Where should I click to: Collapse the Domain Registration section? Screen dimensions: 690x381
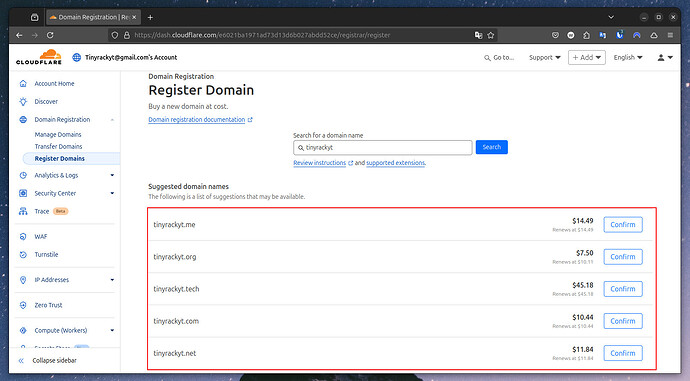coord(112,120)
